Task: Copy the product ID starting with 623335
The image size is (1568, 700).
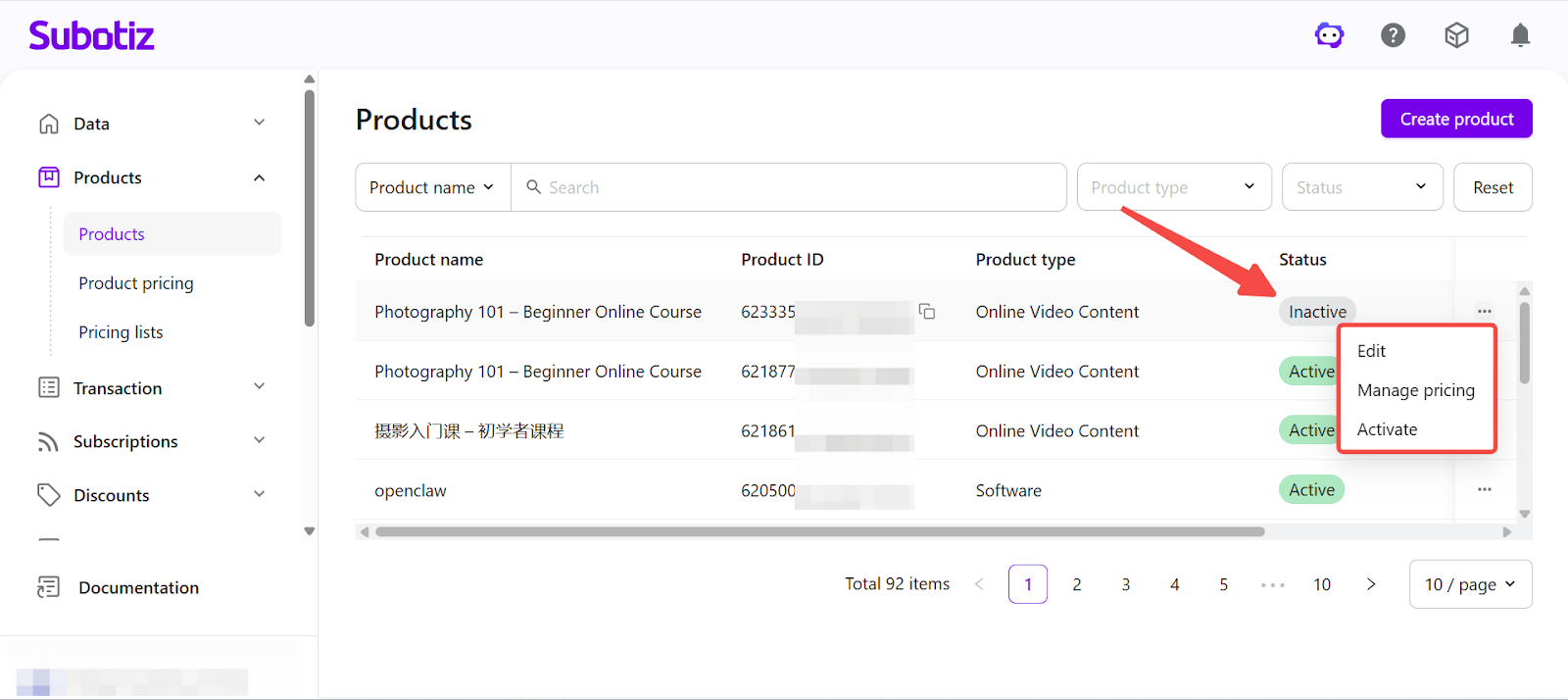Action: coord(926,312)
